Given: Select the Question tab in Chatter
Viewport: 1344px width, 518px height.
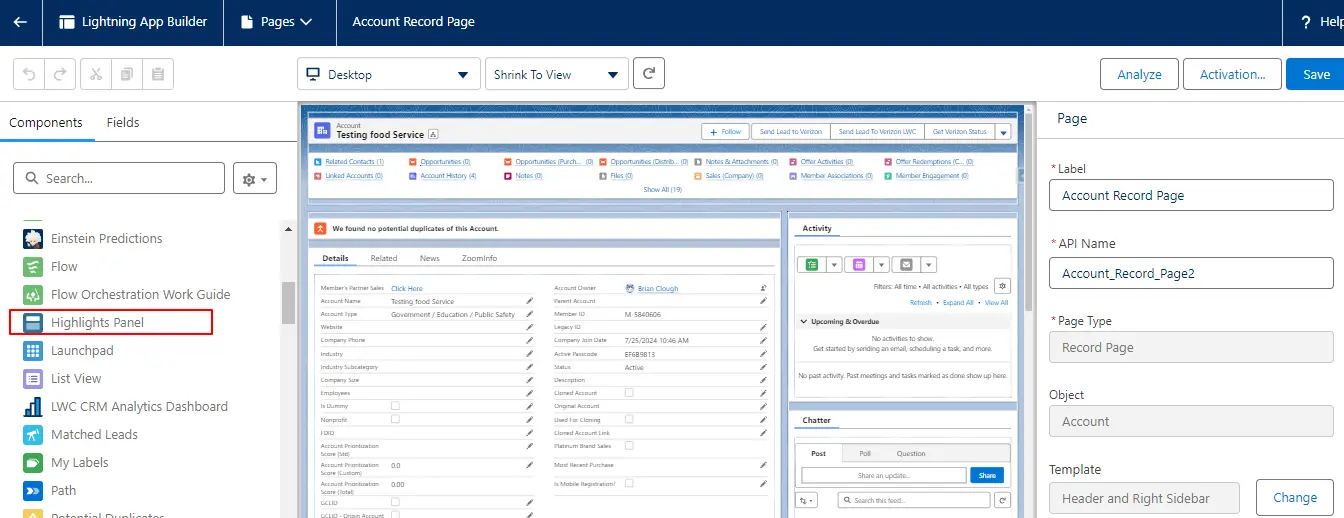Looking at the screenshot, I should [911, 453].
